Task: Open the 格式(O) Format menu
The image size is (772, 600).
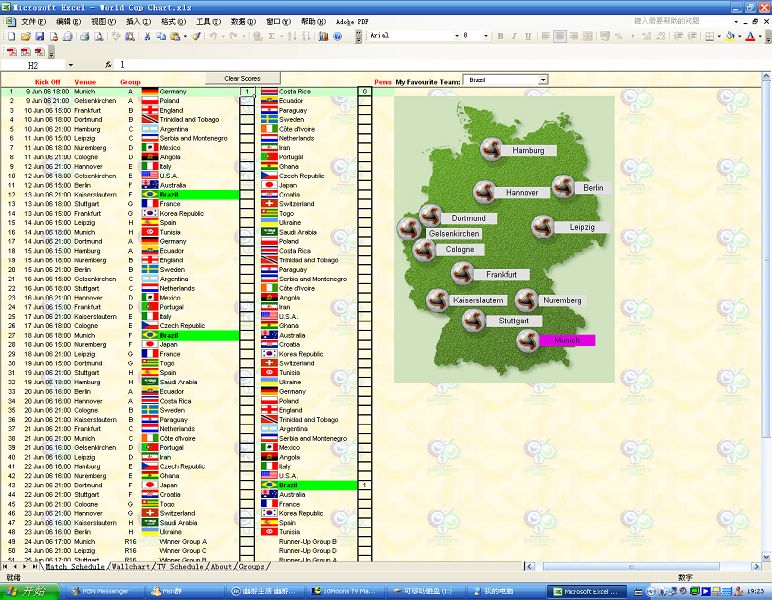Action: click(x=173, y=22)
